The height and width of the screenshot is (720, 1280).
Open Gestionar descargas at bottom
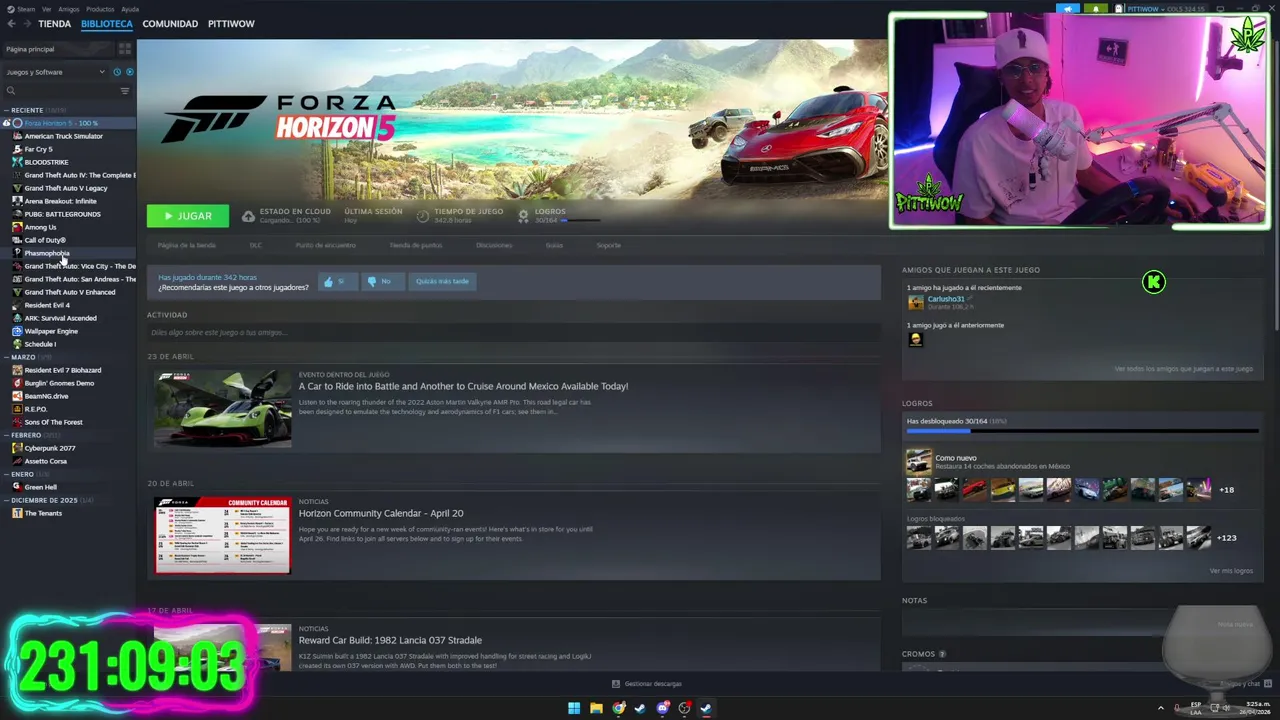tap(646, 684)
